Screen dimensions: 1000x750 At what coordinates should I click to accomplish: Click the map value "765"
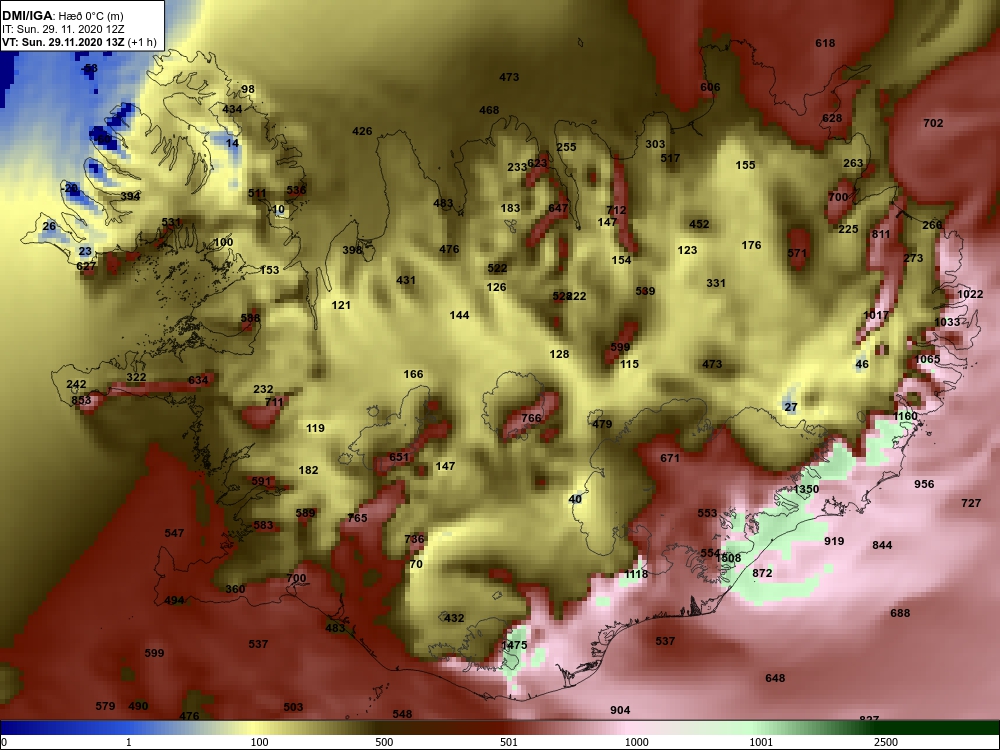pyautogui.click(x=357, y=518)
